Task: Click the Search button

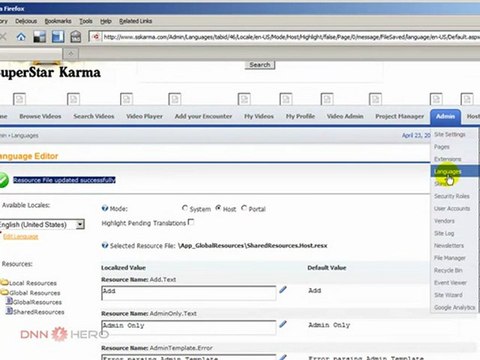Action: click(260, 65)
